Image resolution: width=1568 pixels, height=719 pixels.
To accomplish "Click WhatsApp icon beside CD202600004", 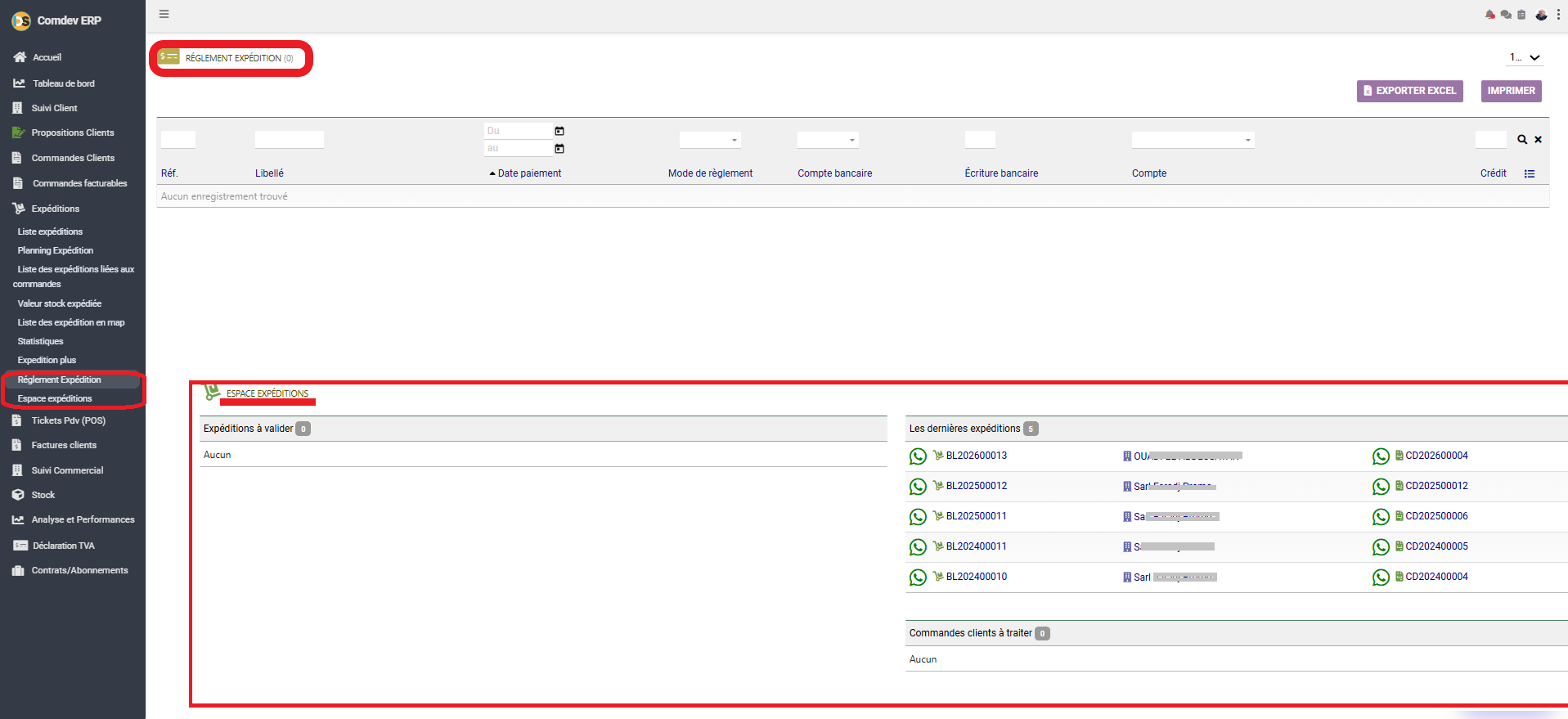I will click(1381, 456).
